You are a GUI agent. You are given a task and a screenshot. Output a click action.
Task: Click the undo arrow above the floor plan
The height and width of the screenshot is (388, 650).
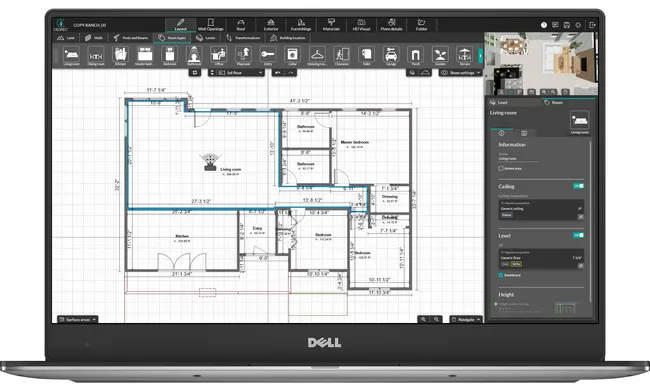tap(278, 73)
